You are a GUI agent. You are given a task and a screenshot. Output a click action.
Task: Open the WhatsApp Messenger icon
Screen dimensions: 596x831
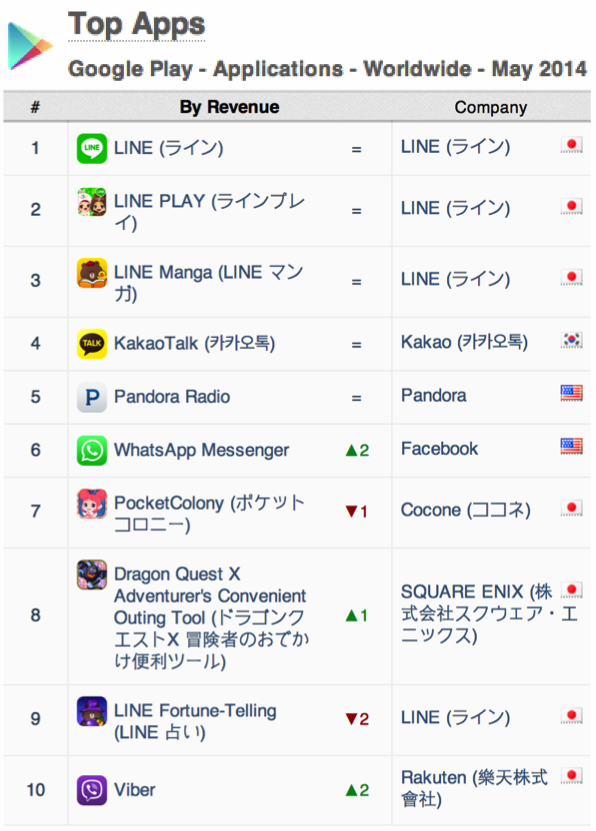(x=92, y=450)
